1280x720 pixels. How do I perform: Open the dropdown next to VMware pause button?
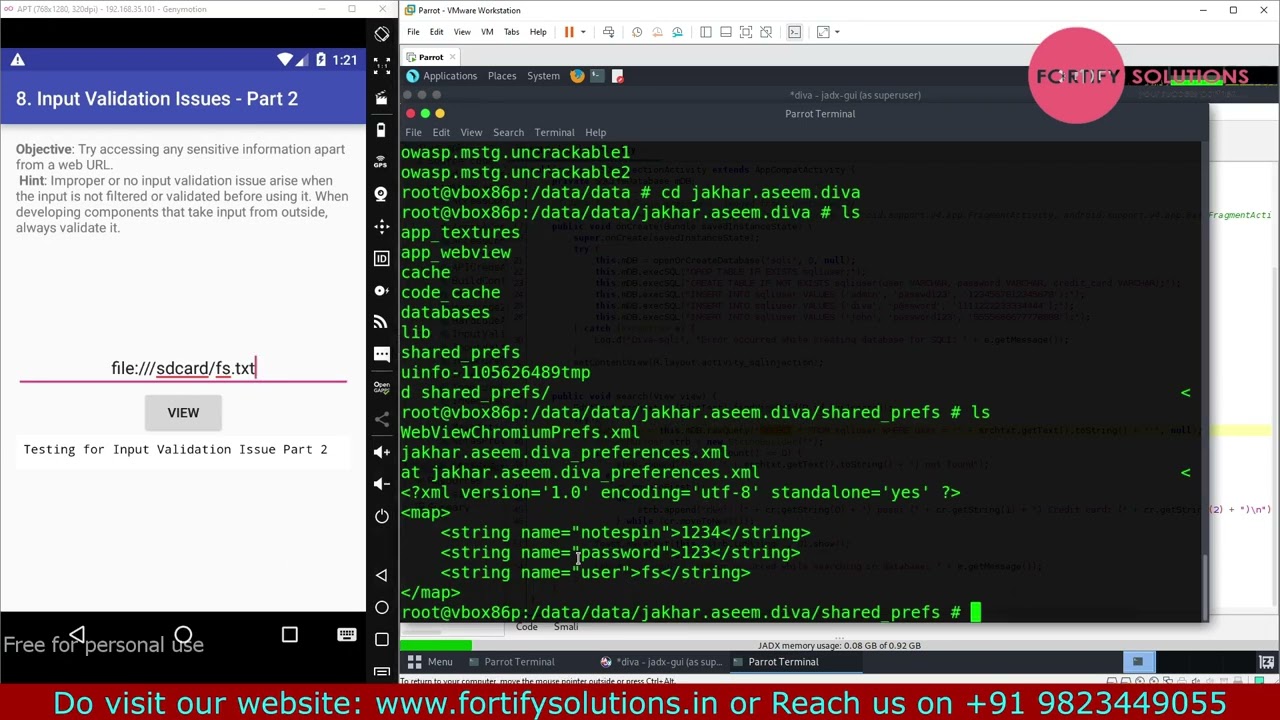click(583, 32)
